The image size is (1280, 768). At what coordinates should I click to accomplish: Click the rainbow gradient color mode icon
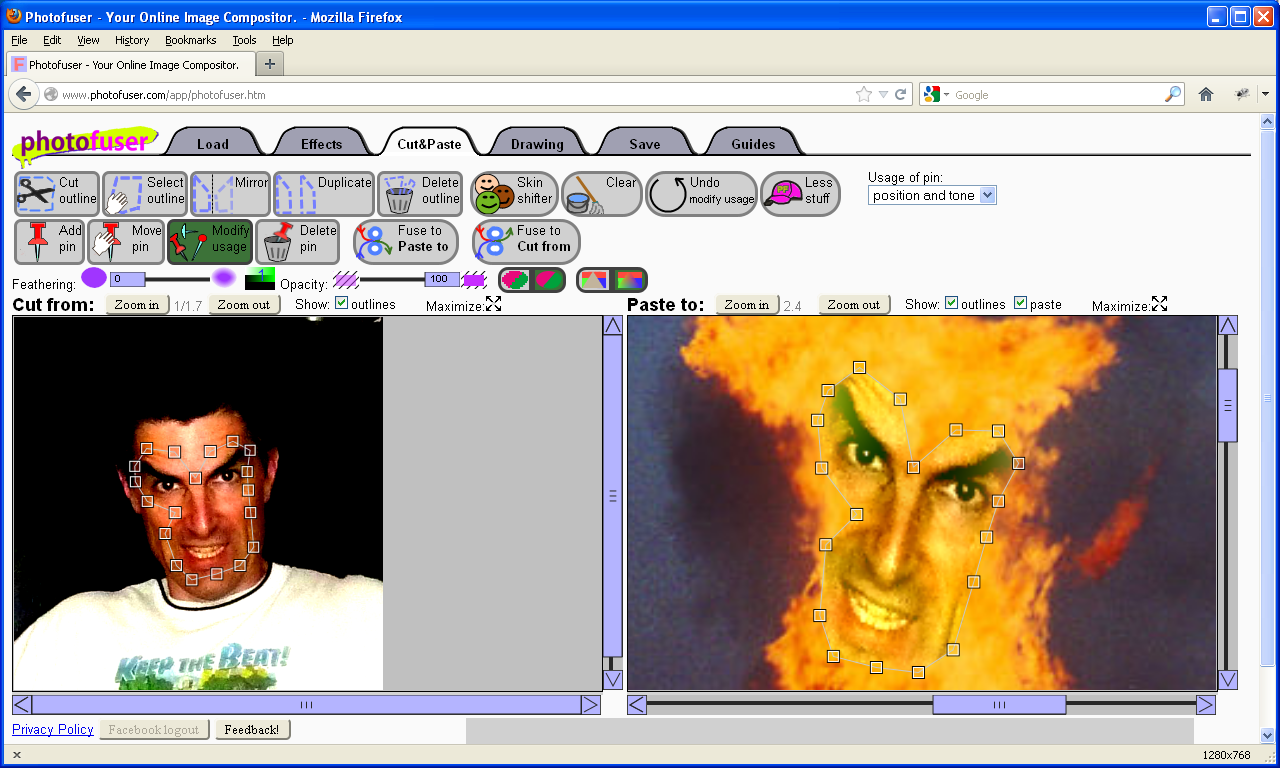(x=629, y=280)
